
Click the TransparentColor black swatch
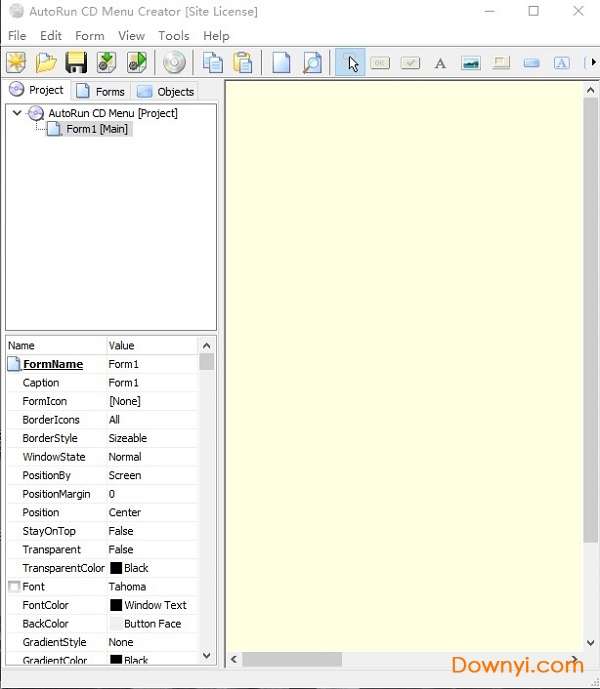point(116,568)
